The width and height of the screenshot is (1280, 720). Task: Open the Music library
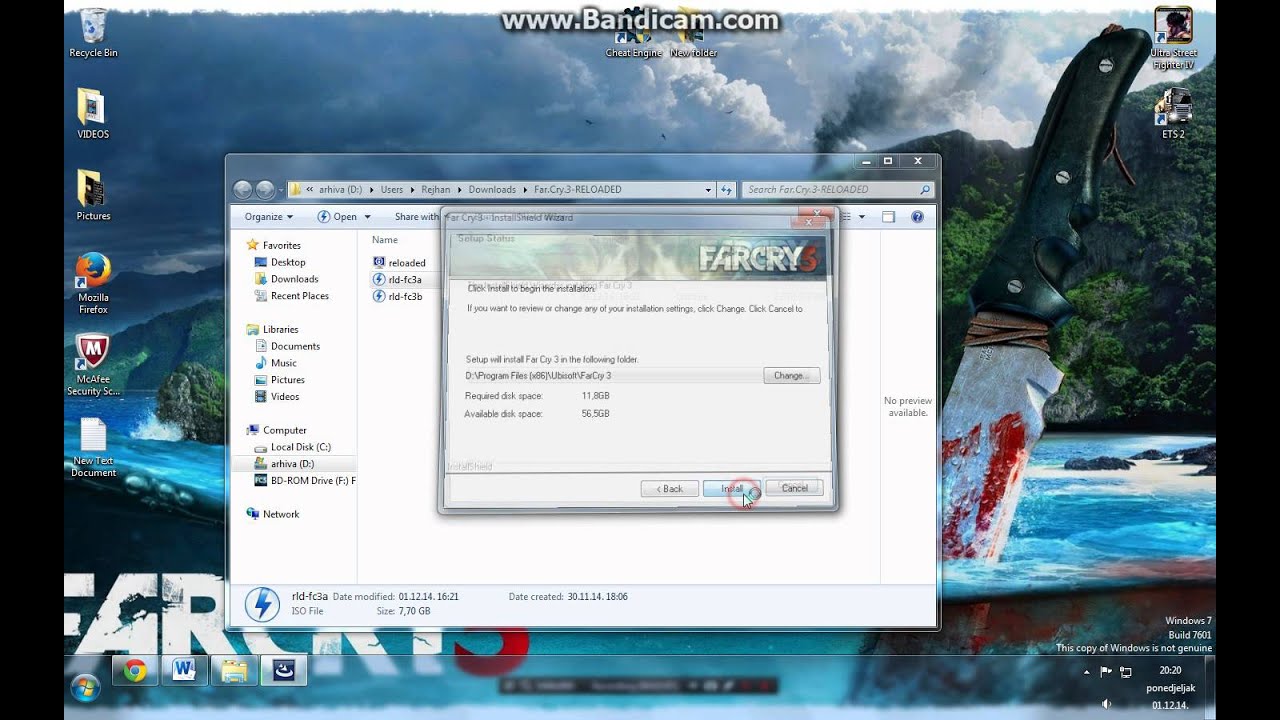click(x=283, y=363)
